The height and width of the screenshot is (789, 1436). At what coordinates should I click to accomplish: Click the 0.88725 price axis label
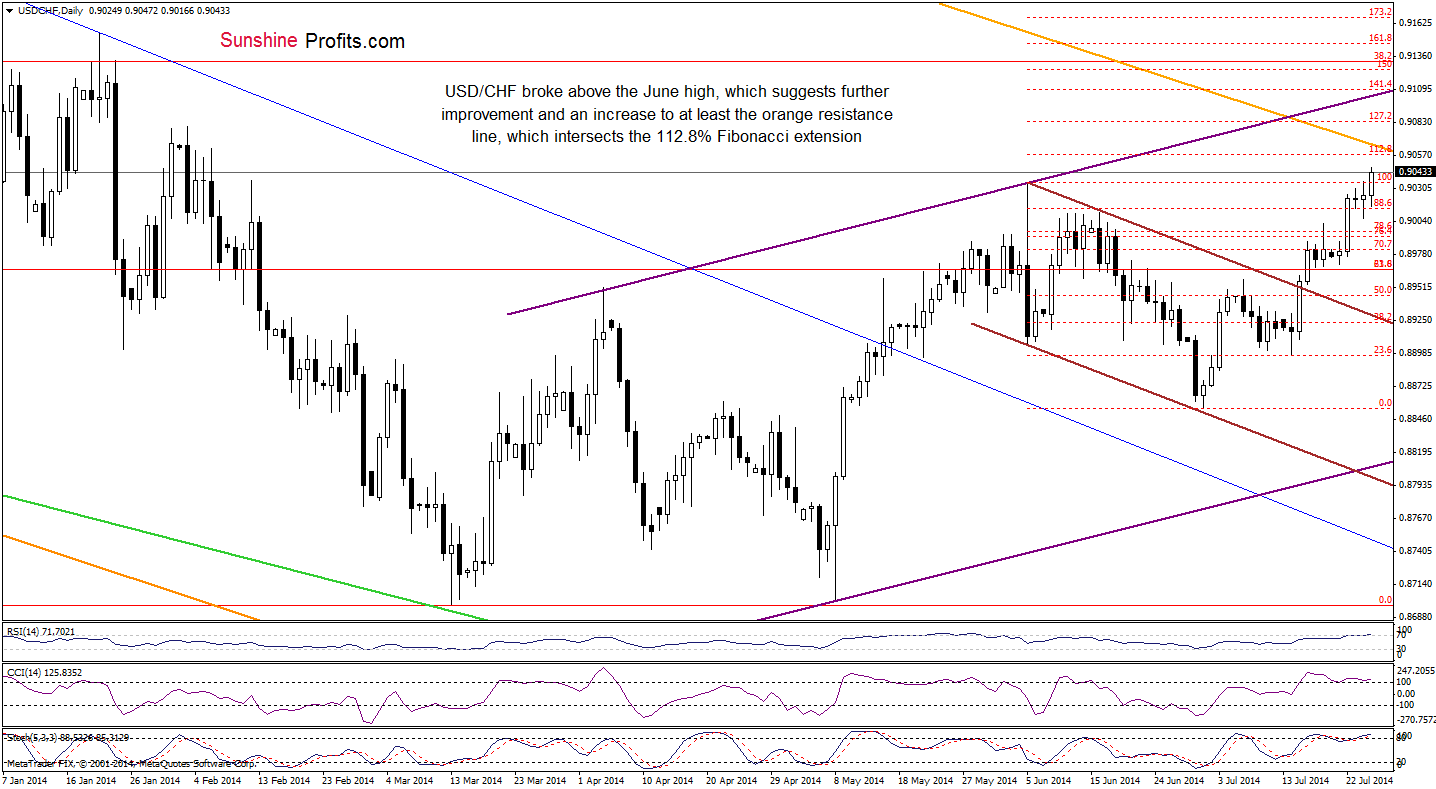pos(1416,385)
